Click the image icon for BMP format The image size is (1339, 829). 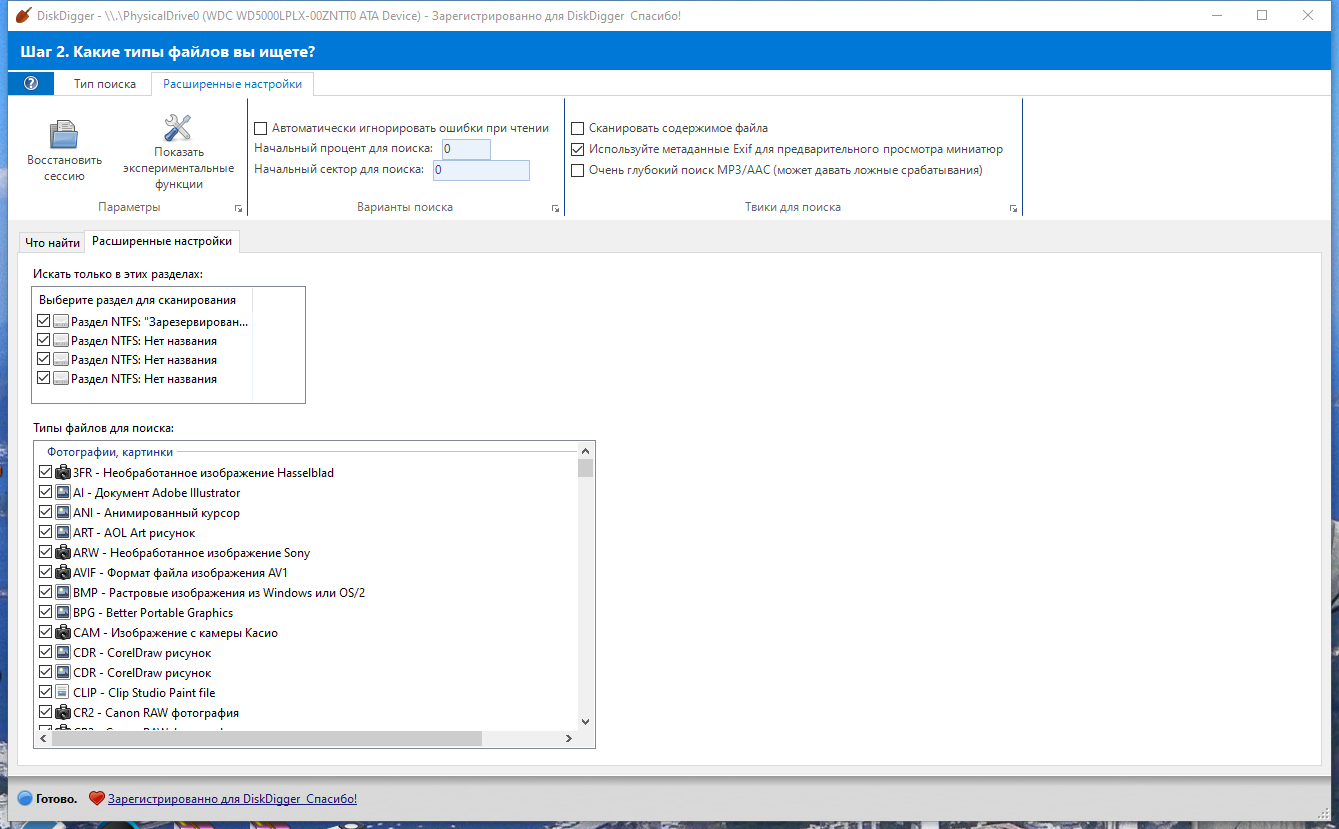(63, 593)
